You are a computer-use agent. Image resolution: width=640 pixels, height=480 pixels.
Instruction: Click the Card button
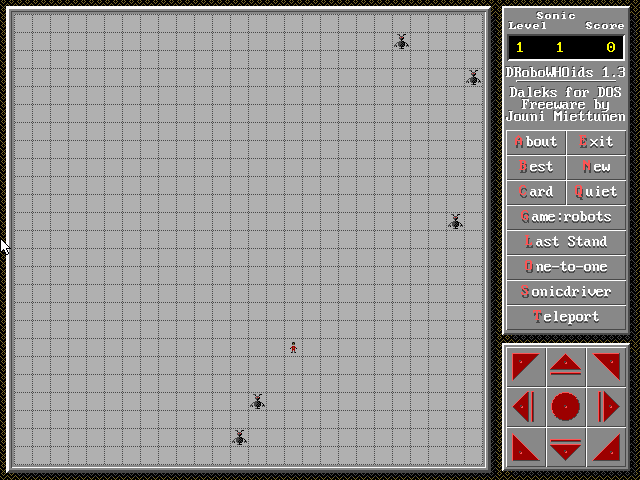[536, 192]
